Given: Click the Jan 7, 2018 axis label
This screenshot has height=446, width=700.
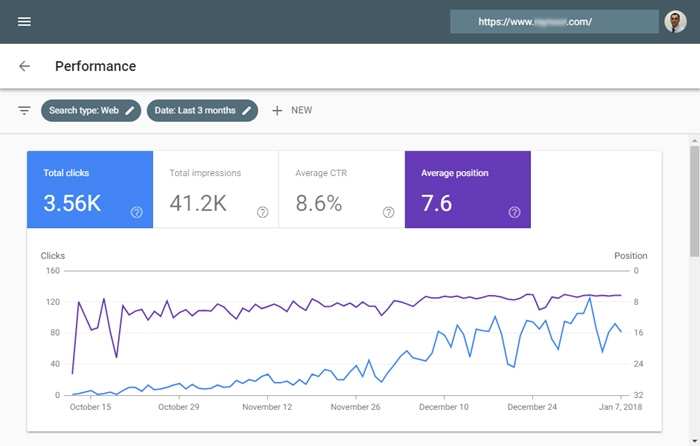Looking at the screenshot, I should pyautogui.click(x=620, y=407).
